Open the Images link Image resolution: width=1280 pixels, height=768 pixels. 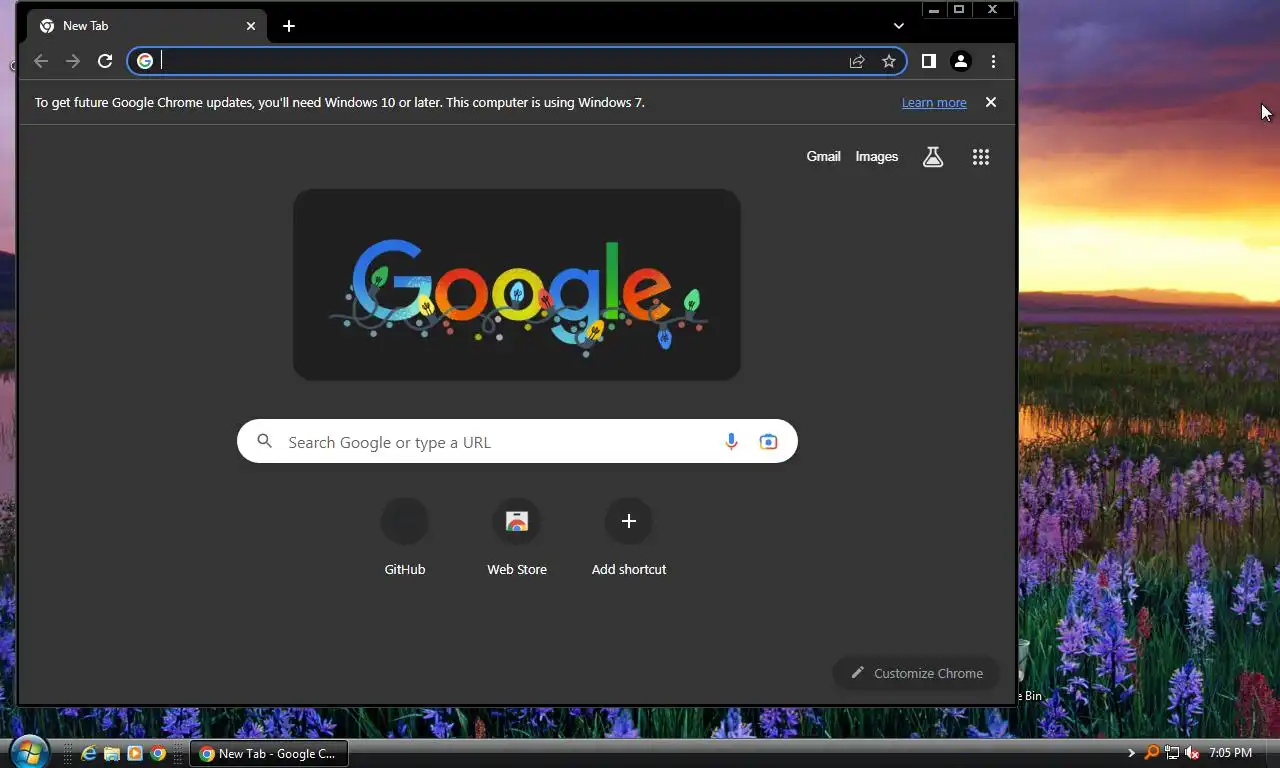coord(877,156)
